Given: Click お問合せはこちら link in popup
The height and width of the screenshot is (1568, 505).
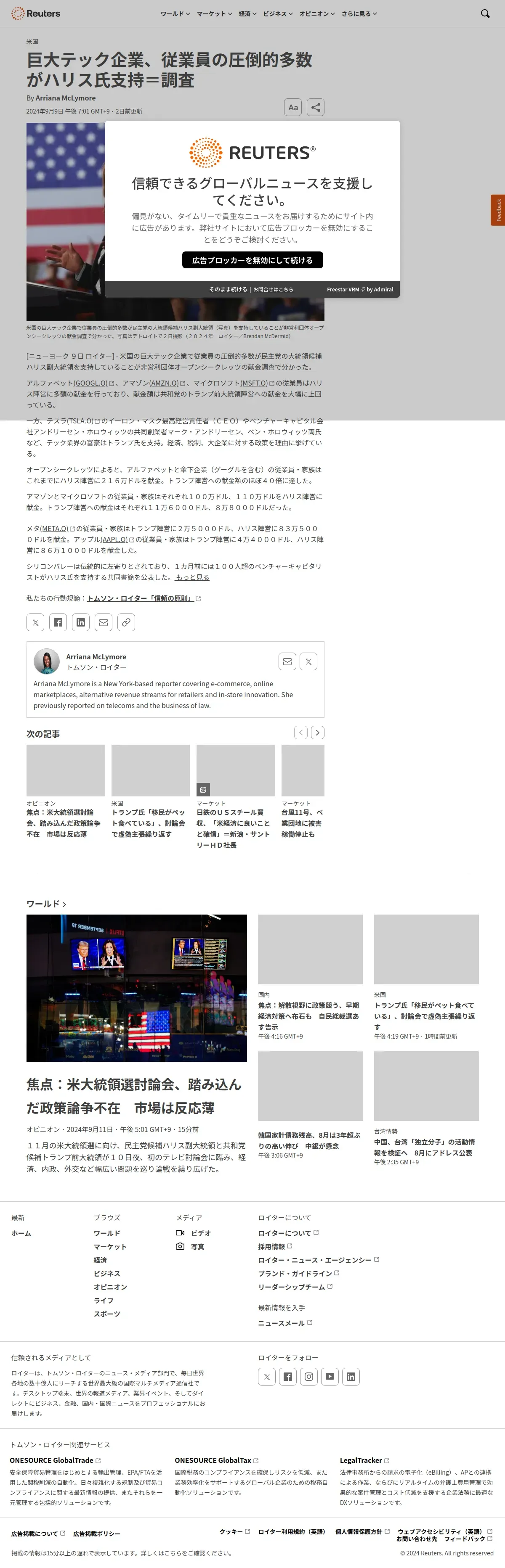Looking at the screenshot, I should (274, 290).
